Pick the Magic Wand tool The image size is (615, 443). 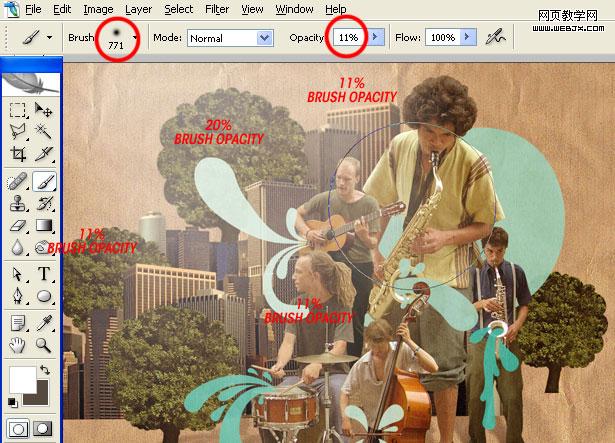(44, 132)
